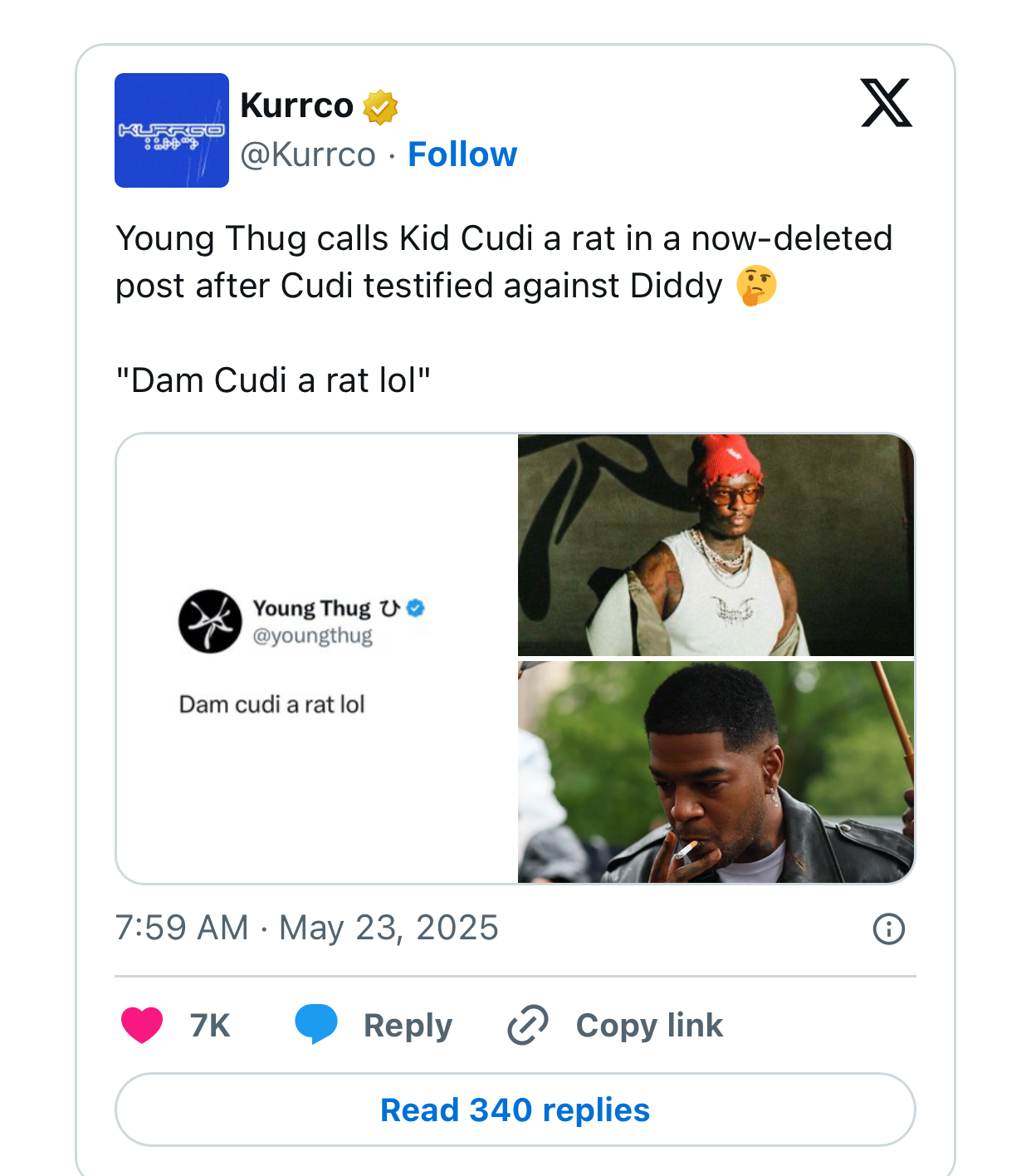Click the copy link chain icon
The height and width of the screenshot is (1176, 1031).
(x=528, y=1025)
